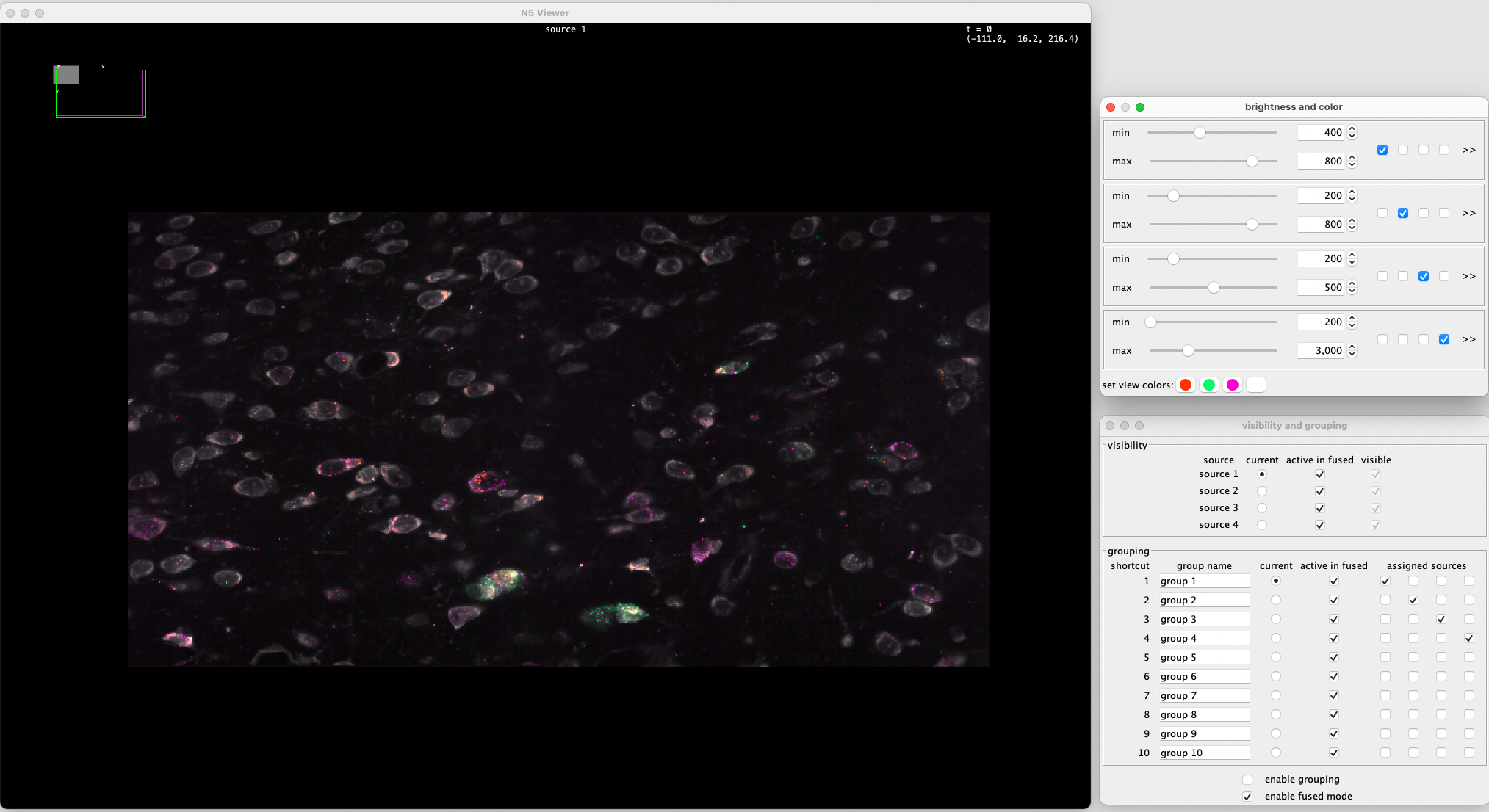This screenshot has height=812, width=1489.
Task: Set group 2 as current group
Action: pos(1276,601)
